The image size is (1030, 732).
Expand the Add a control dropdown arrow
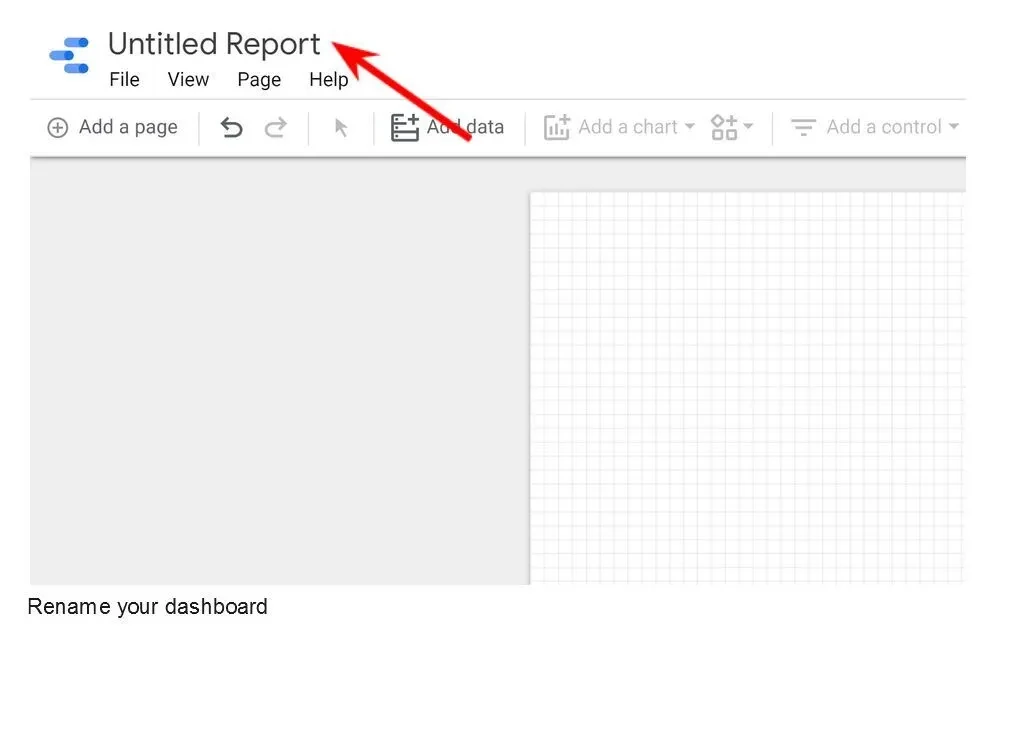(954, 126)
